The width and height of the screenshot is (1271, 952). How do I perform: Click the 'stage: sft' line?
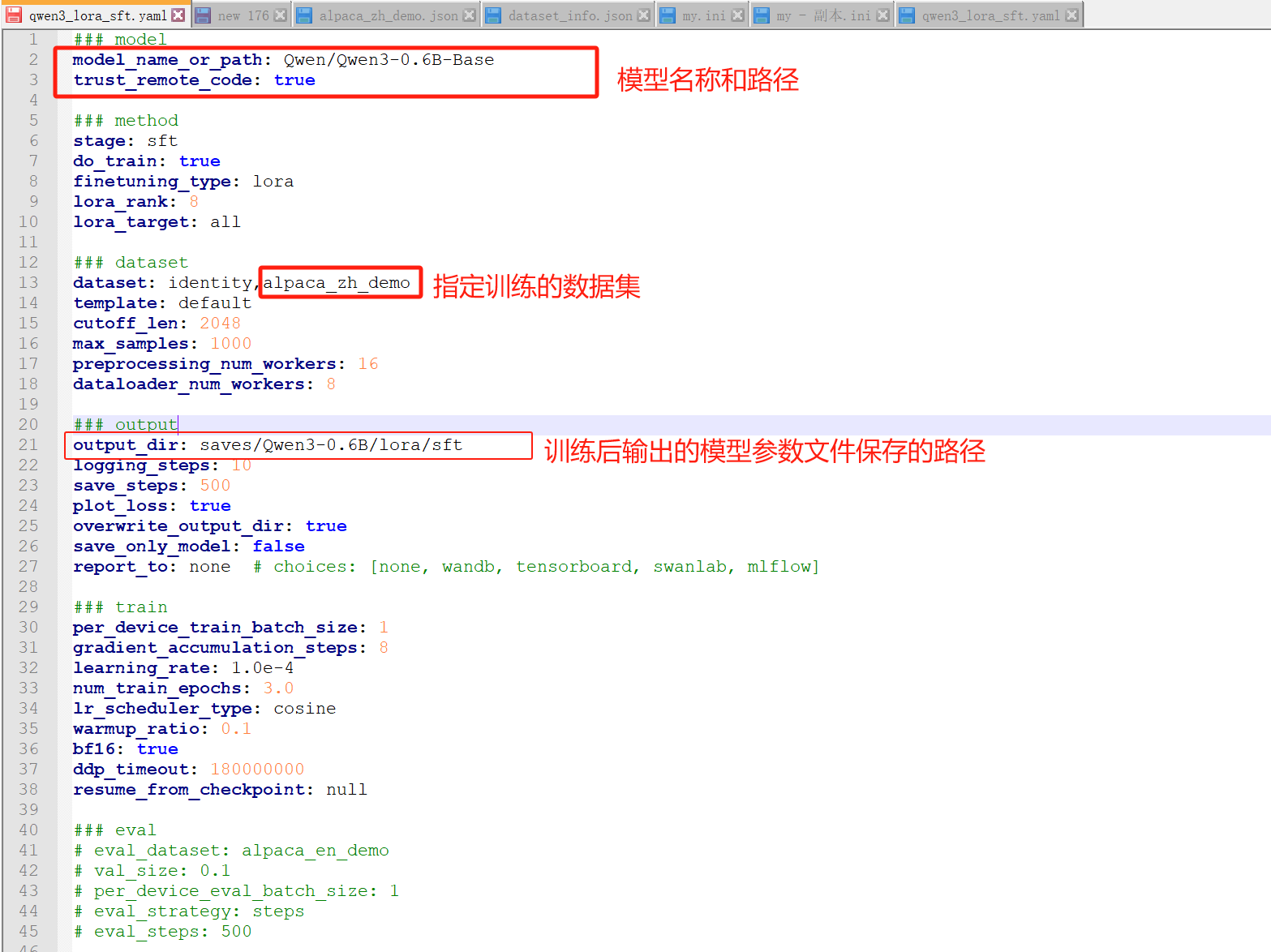(x=126, y=141)
